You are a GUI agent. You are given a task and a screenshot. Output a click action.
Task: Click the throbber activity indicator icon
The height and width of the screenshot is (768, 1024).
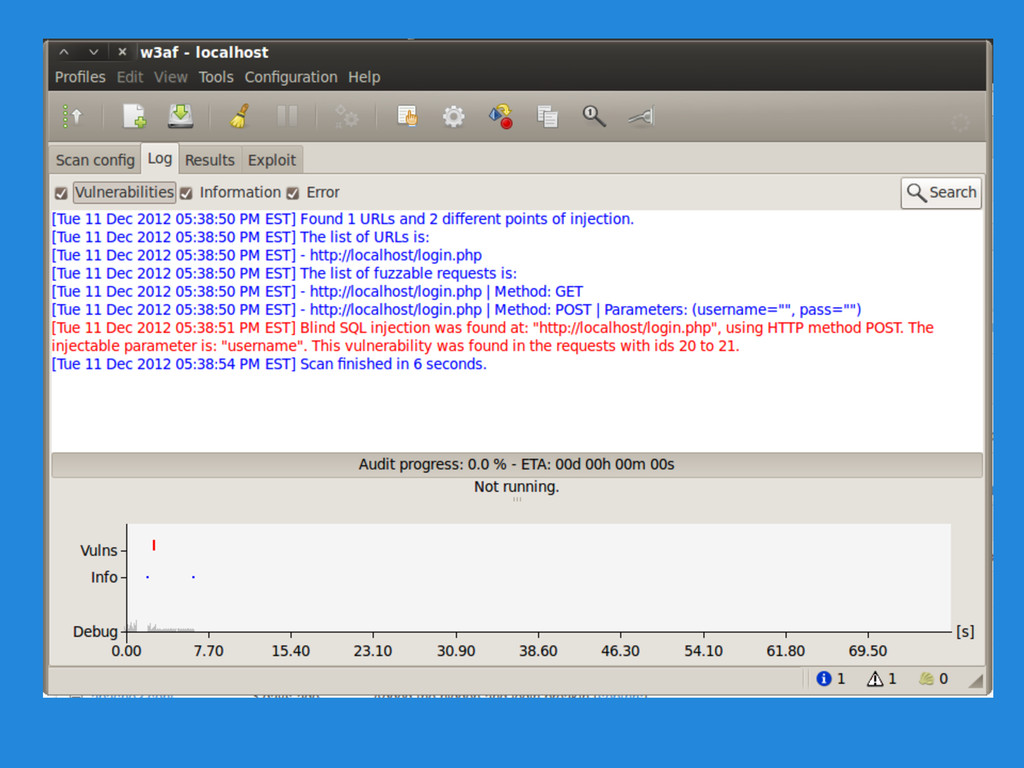[x=960, y=122]
